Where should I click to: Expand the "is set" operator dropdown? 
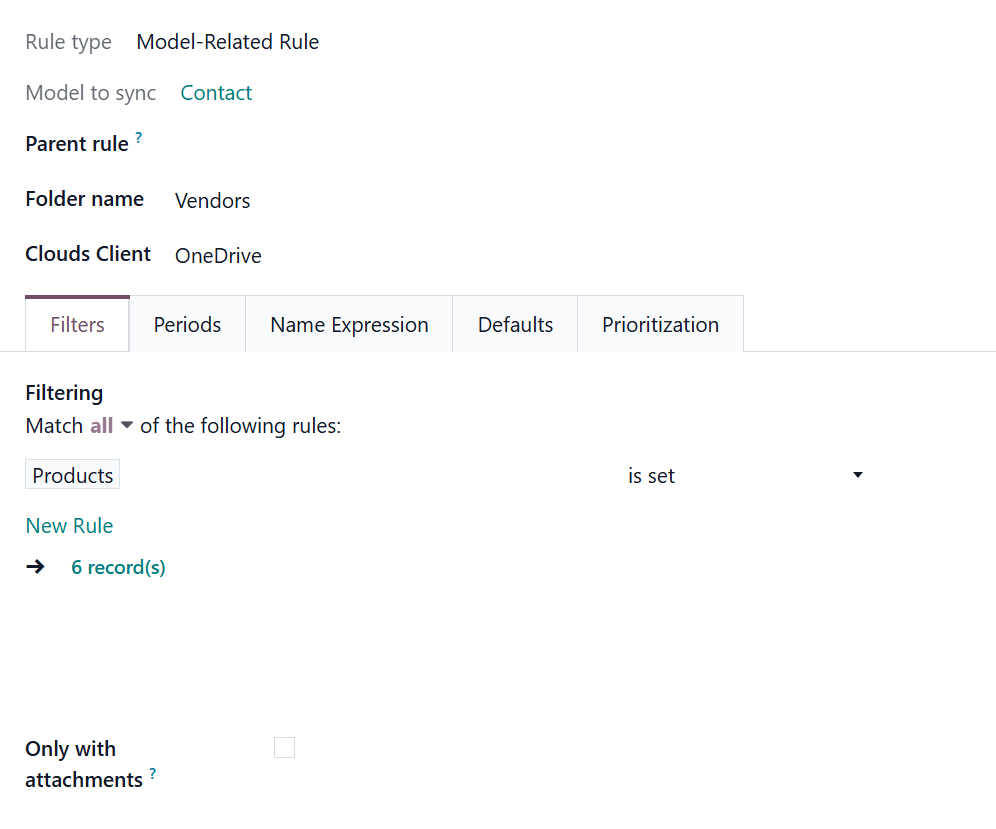pos(745,476)
